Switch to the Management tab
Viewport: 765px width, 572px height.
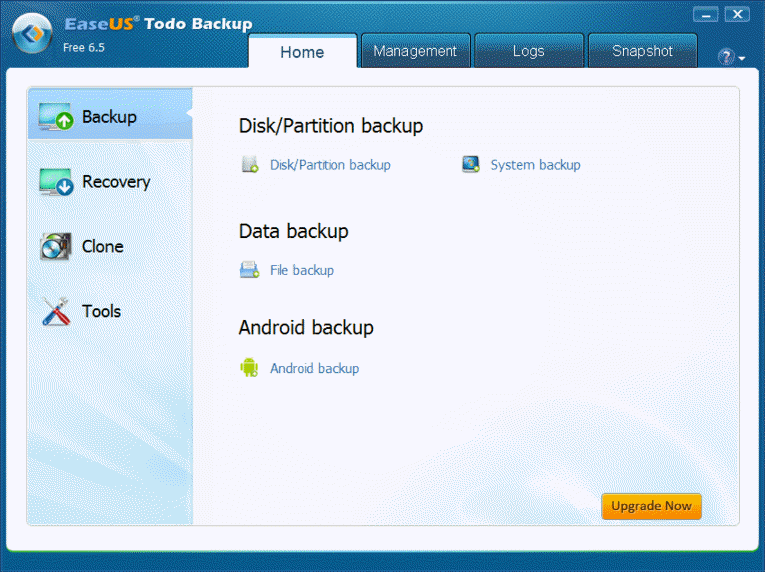pyautogui.click(x=415, y=51)
